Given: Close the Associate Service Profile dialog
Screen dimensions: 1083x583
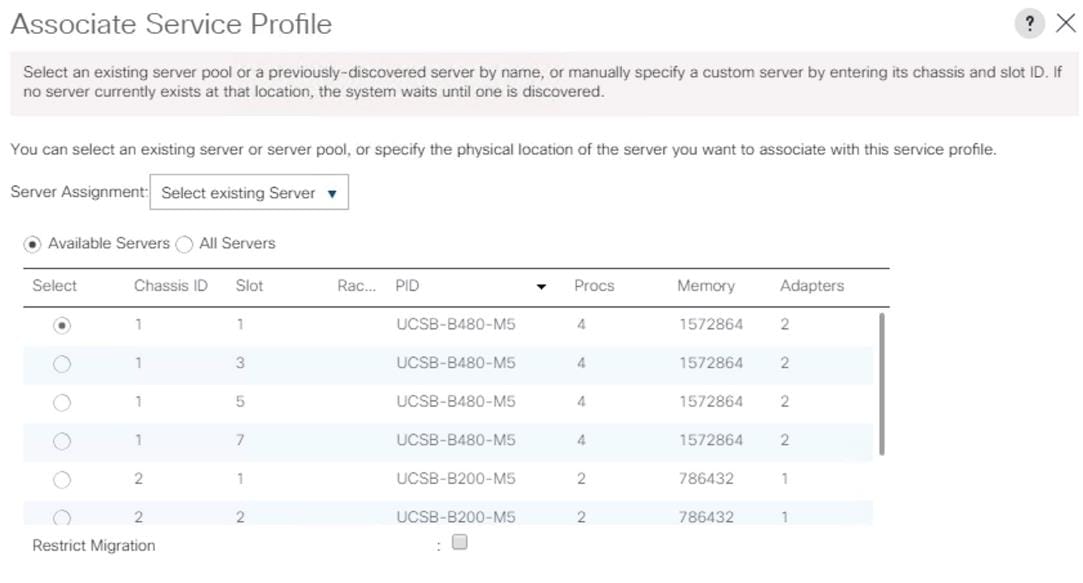Looking at the screenshot, I should 1066,23.
